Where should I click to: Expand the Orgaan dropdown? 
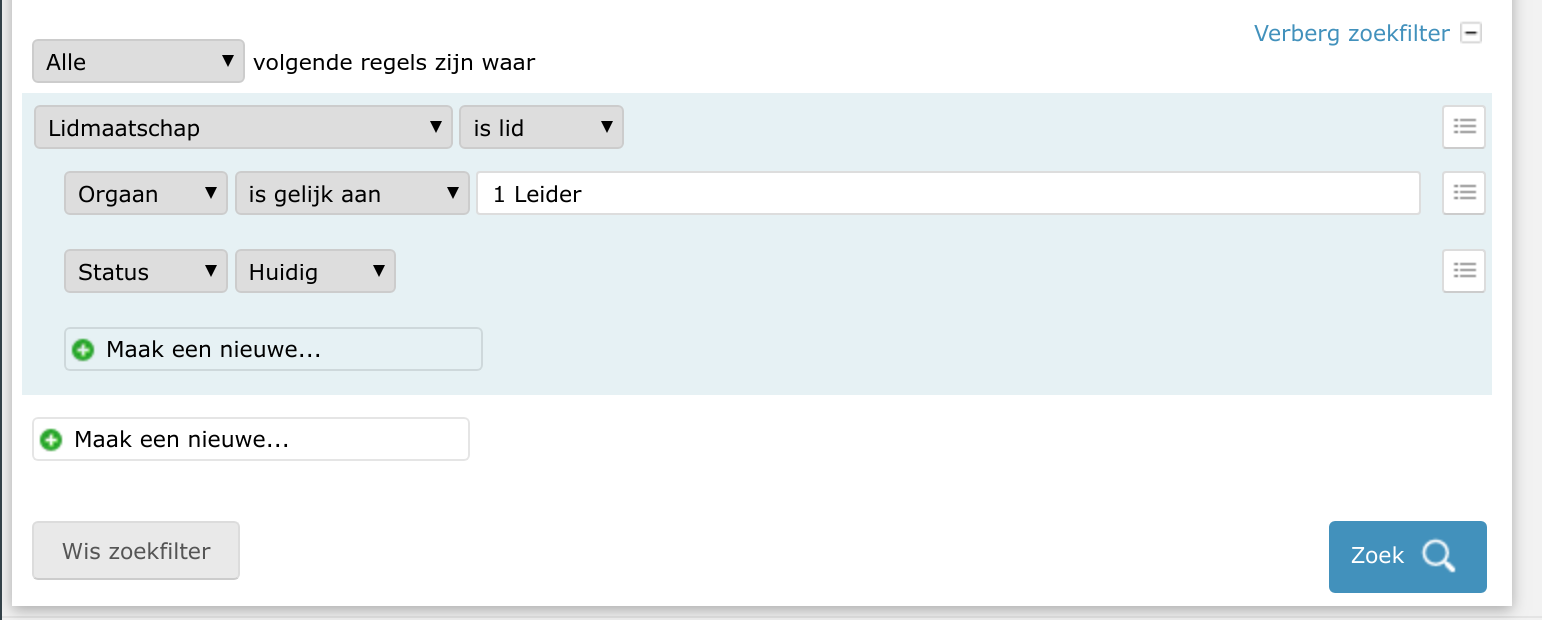coord(145,194)
